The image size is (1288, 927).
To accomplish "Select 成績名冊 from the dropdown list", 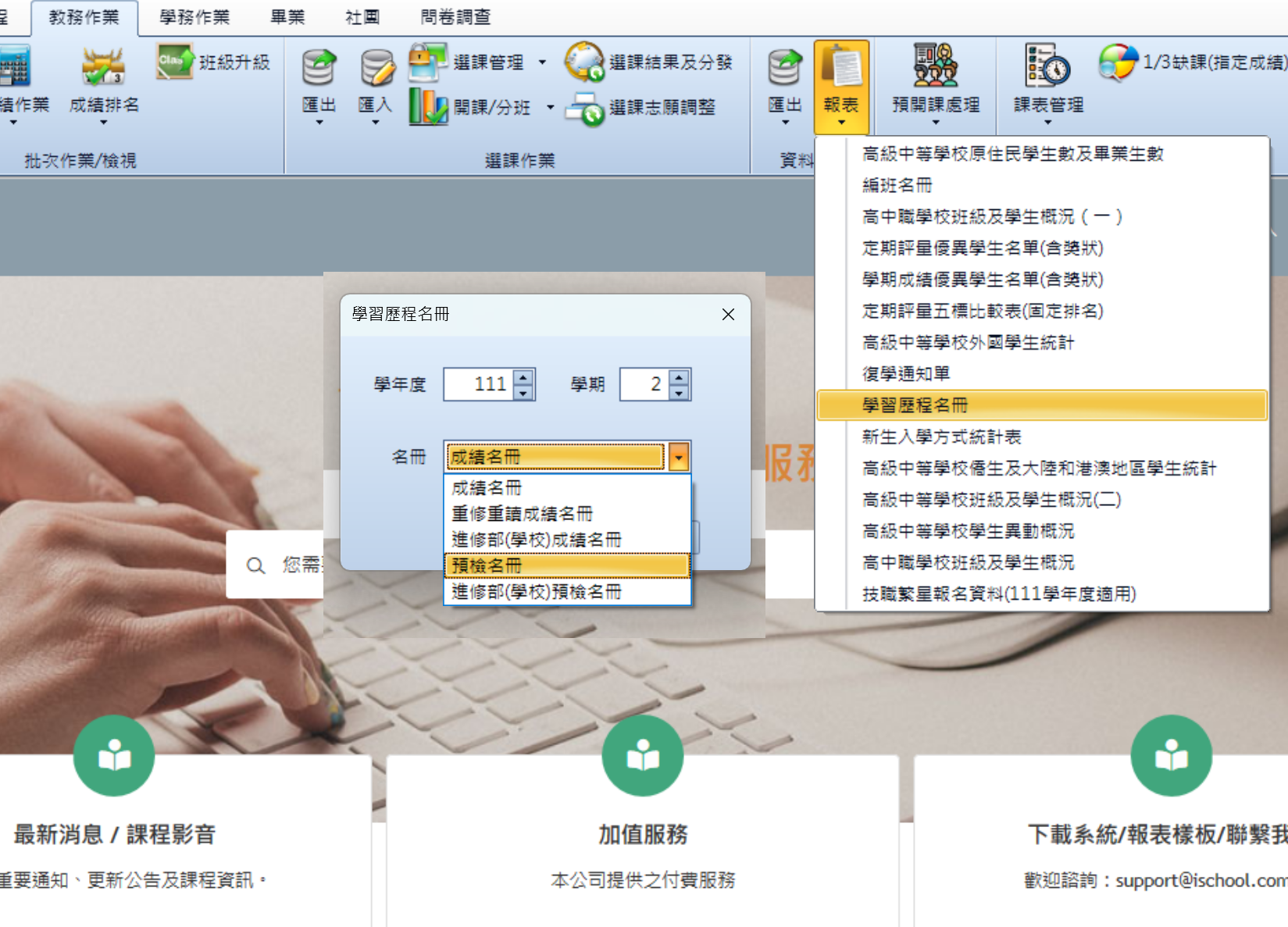I will pyautogui.click(x=567, y=488).
